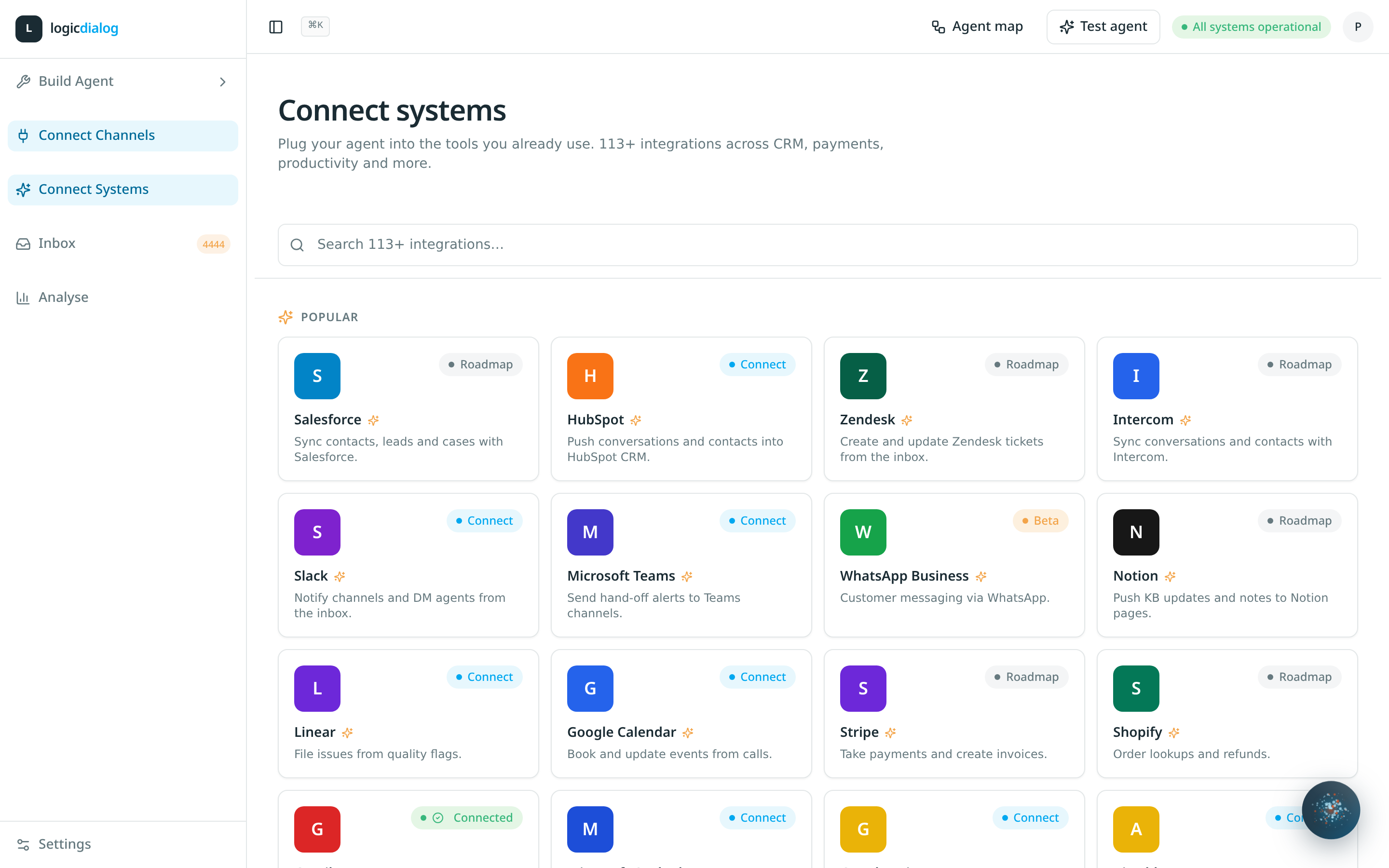Click the WhatsApp Business W icon
This screenshot has width=1389, height=868.
863,532
